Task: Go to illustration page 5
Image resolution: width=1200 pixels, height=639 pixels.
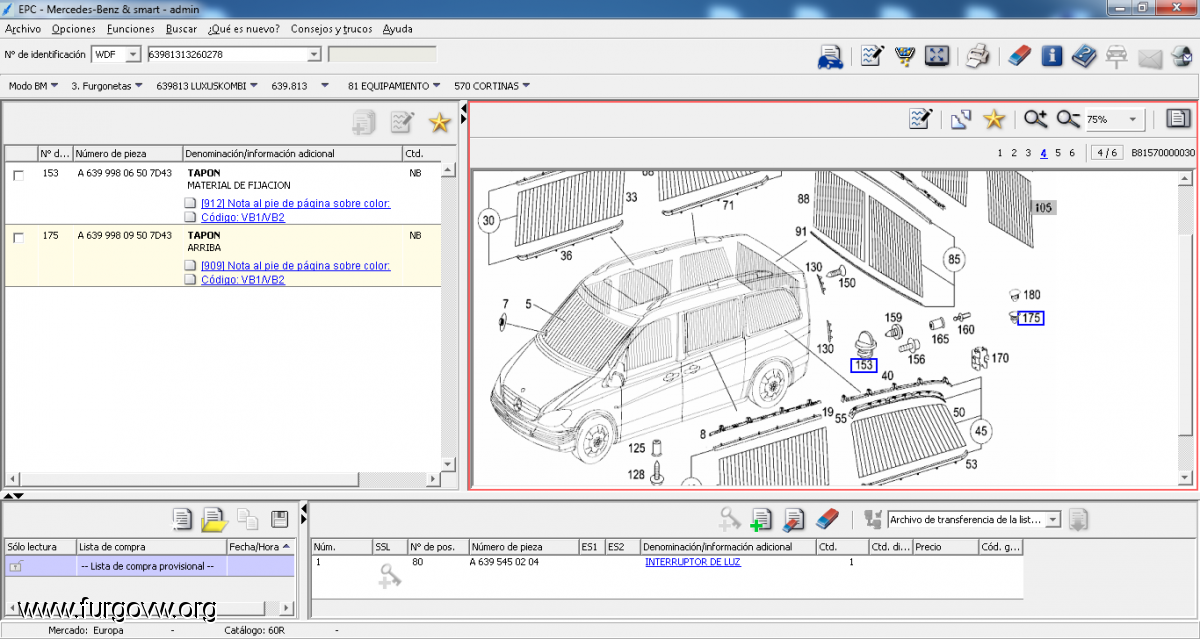Action: click(1058, 153)
